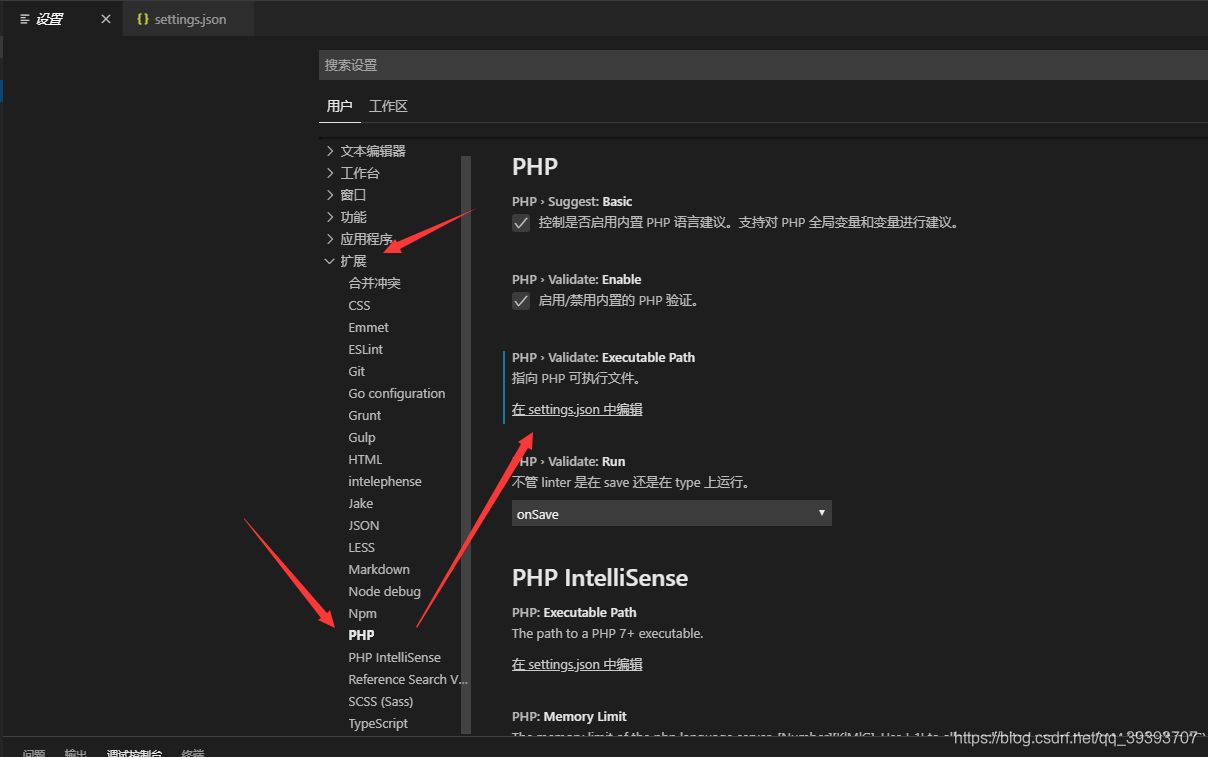Open JSON settings section

tap(363, 525)
